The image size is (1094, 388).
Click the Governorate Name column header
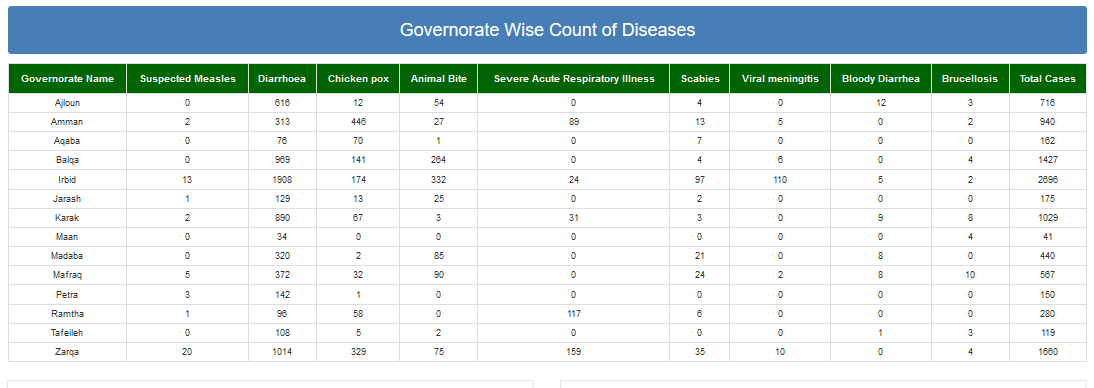click(x=68, y=79)
